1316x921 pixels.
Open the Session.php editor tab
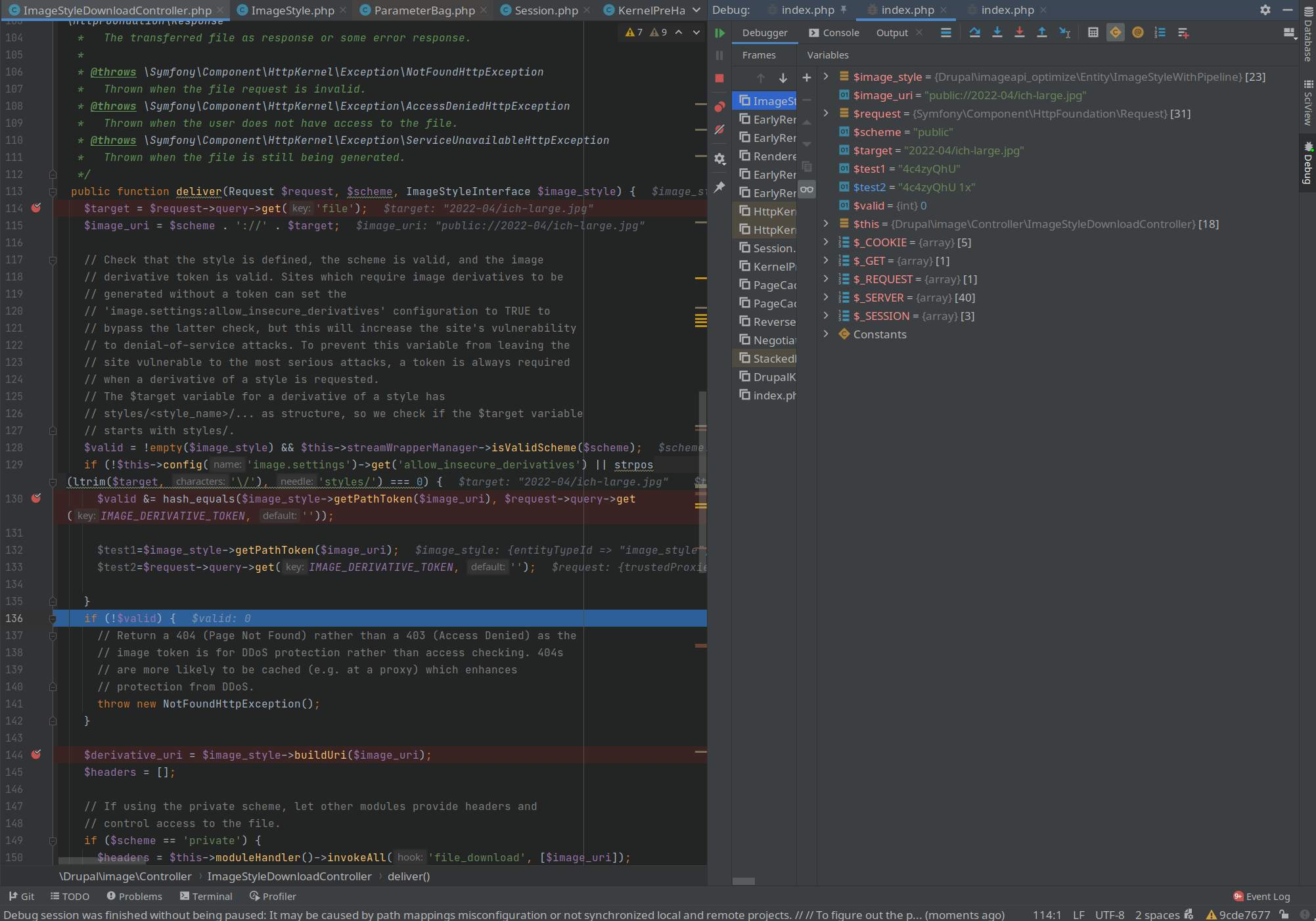coord(545,11)
